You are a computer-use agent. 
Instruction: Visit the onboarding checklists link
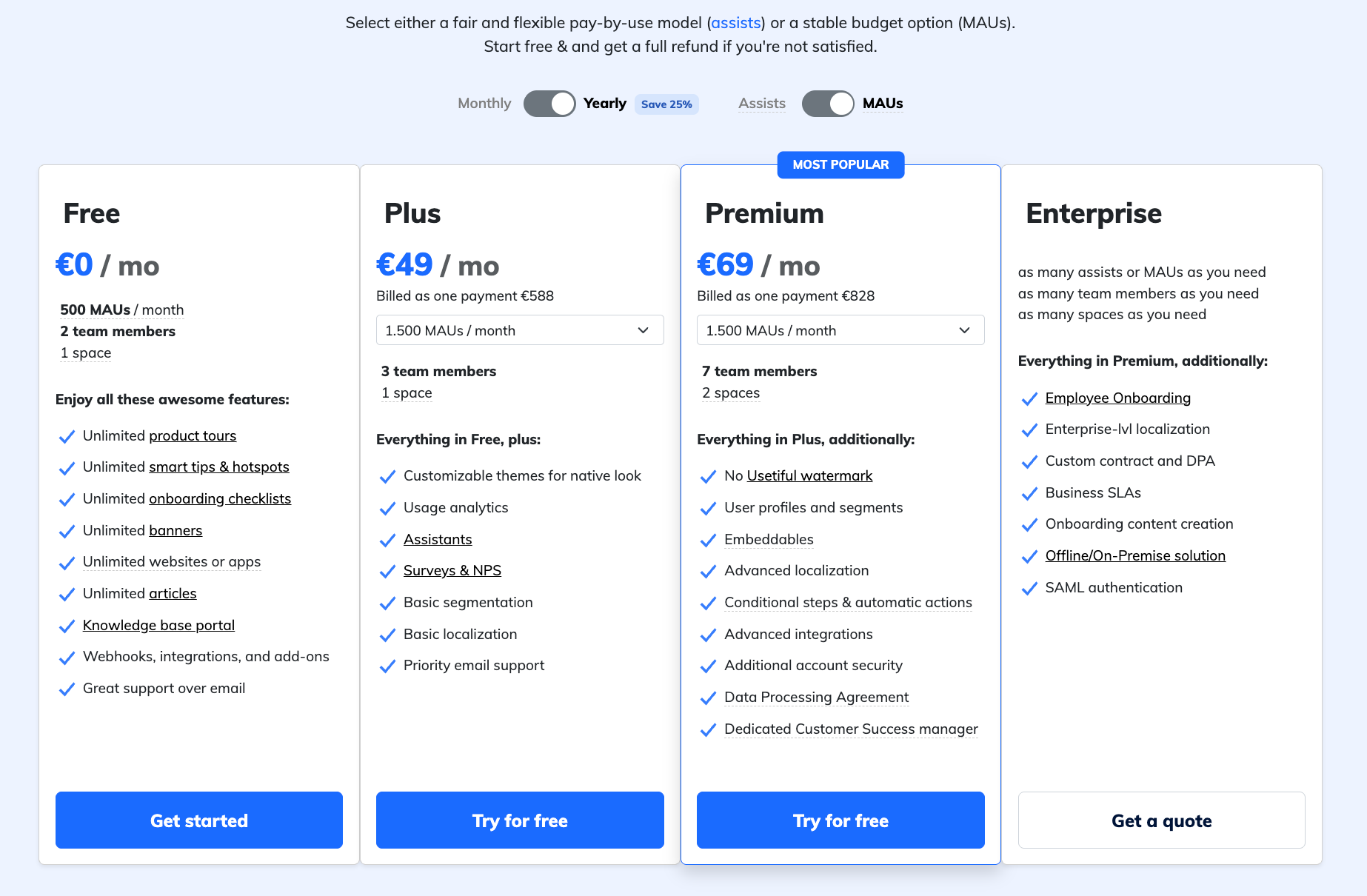pyautogui.click(x=220, y=499)
